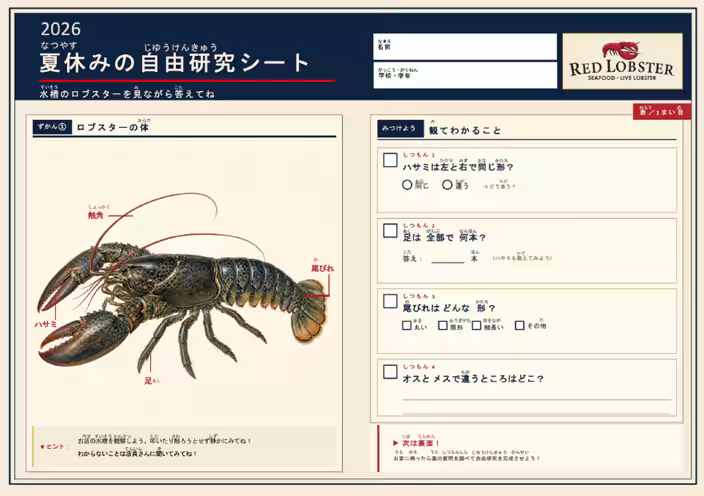The height and width of the screenshot is (496, 704).
Task: Click the しつもん4 answer line
Action: coord(537,399)
